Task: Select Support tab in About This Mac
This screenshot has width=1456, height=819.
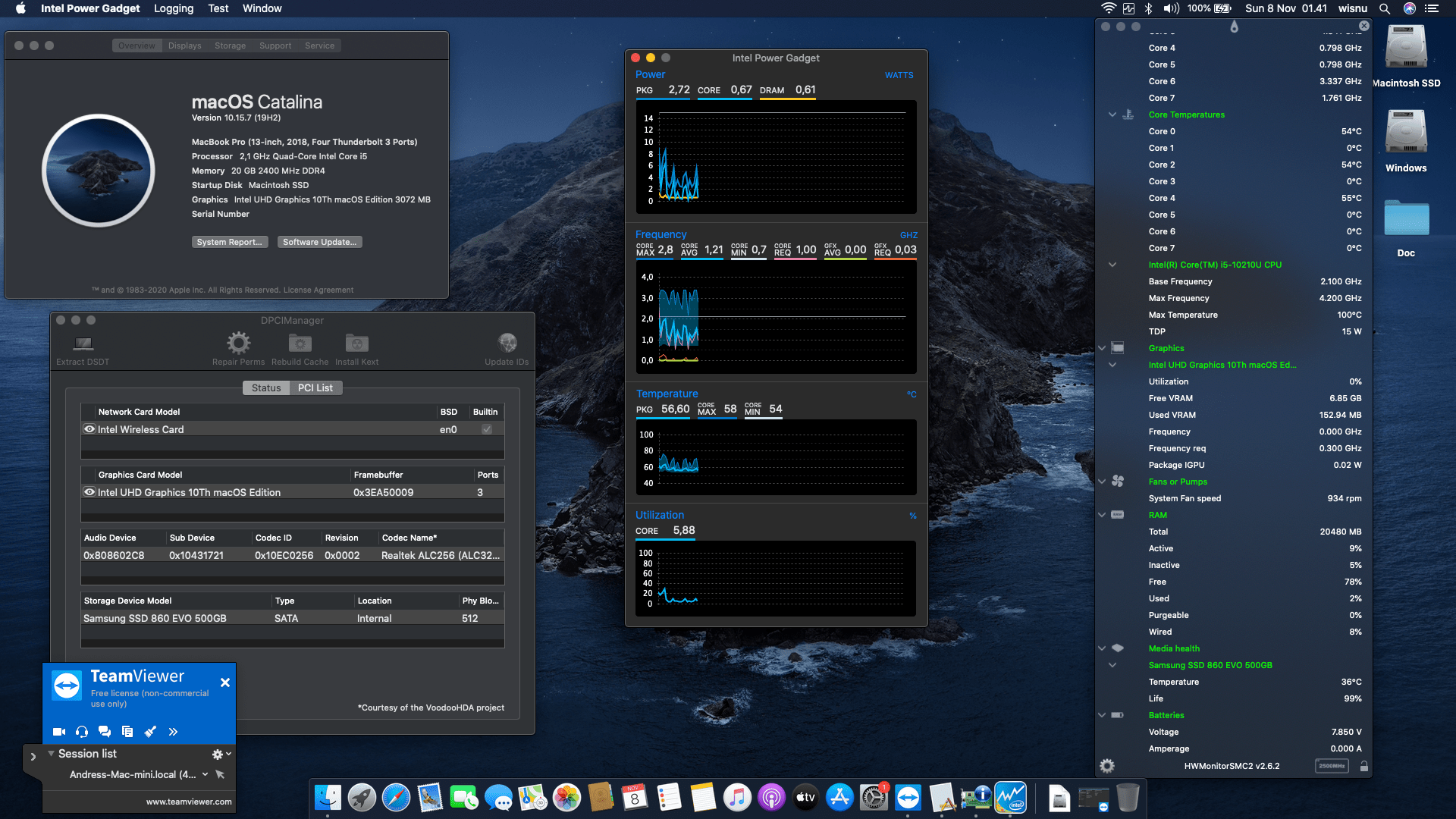Action: (275, 45)
